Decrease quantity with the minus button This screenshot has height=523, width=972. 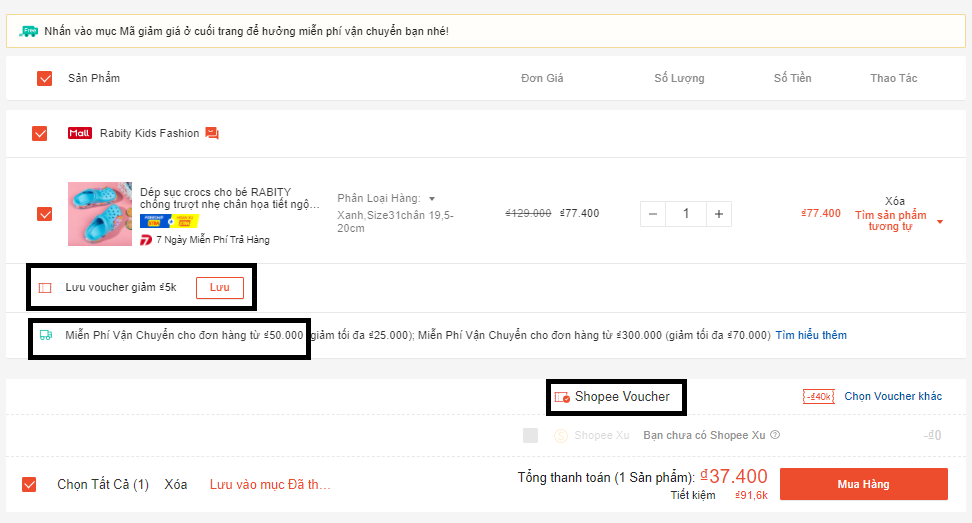click(x=653, y=214)
